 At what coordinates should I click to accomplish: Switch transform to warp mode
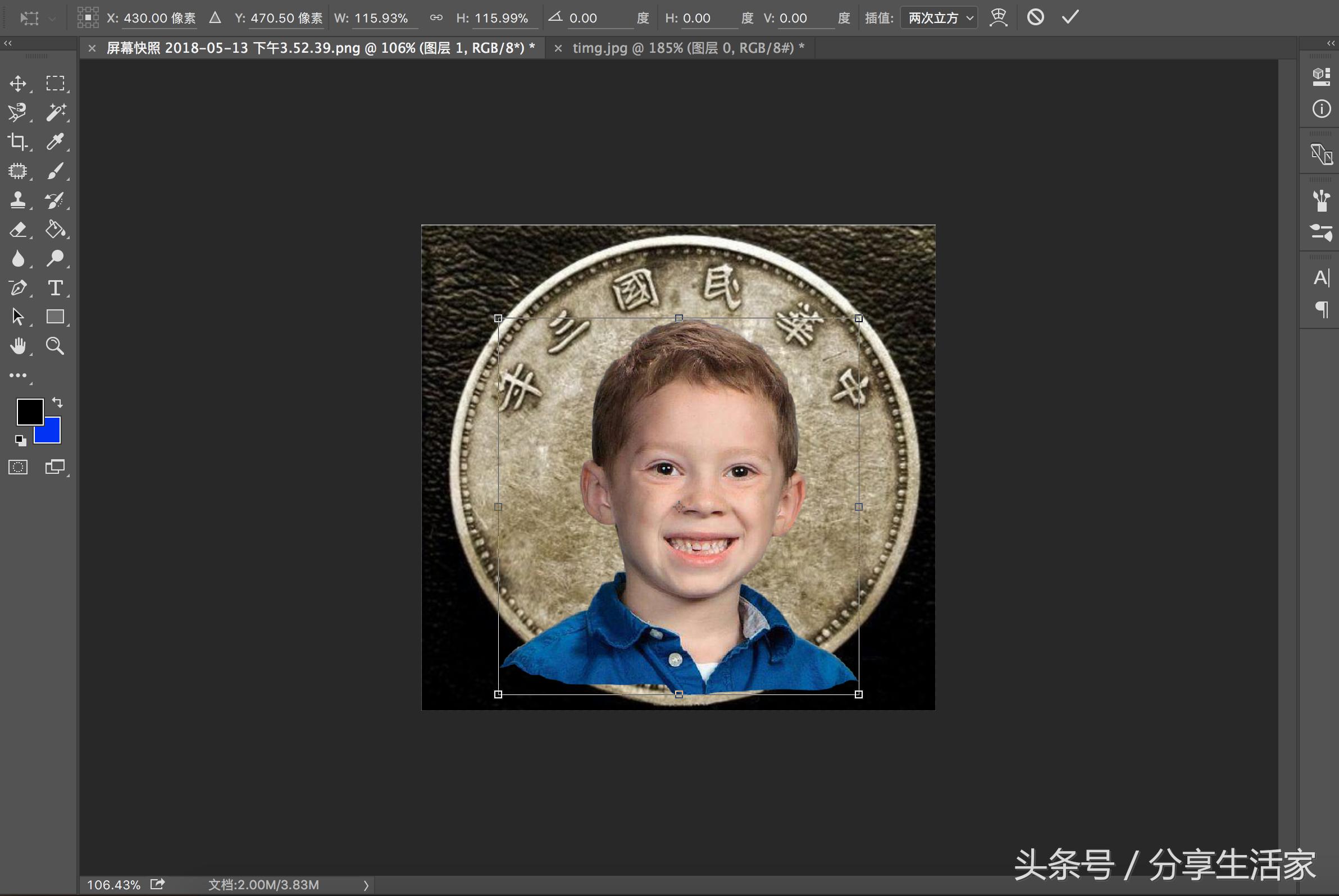click(x=998, y=18)
